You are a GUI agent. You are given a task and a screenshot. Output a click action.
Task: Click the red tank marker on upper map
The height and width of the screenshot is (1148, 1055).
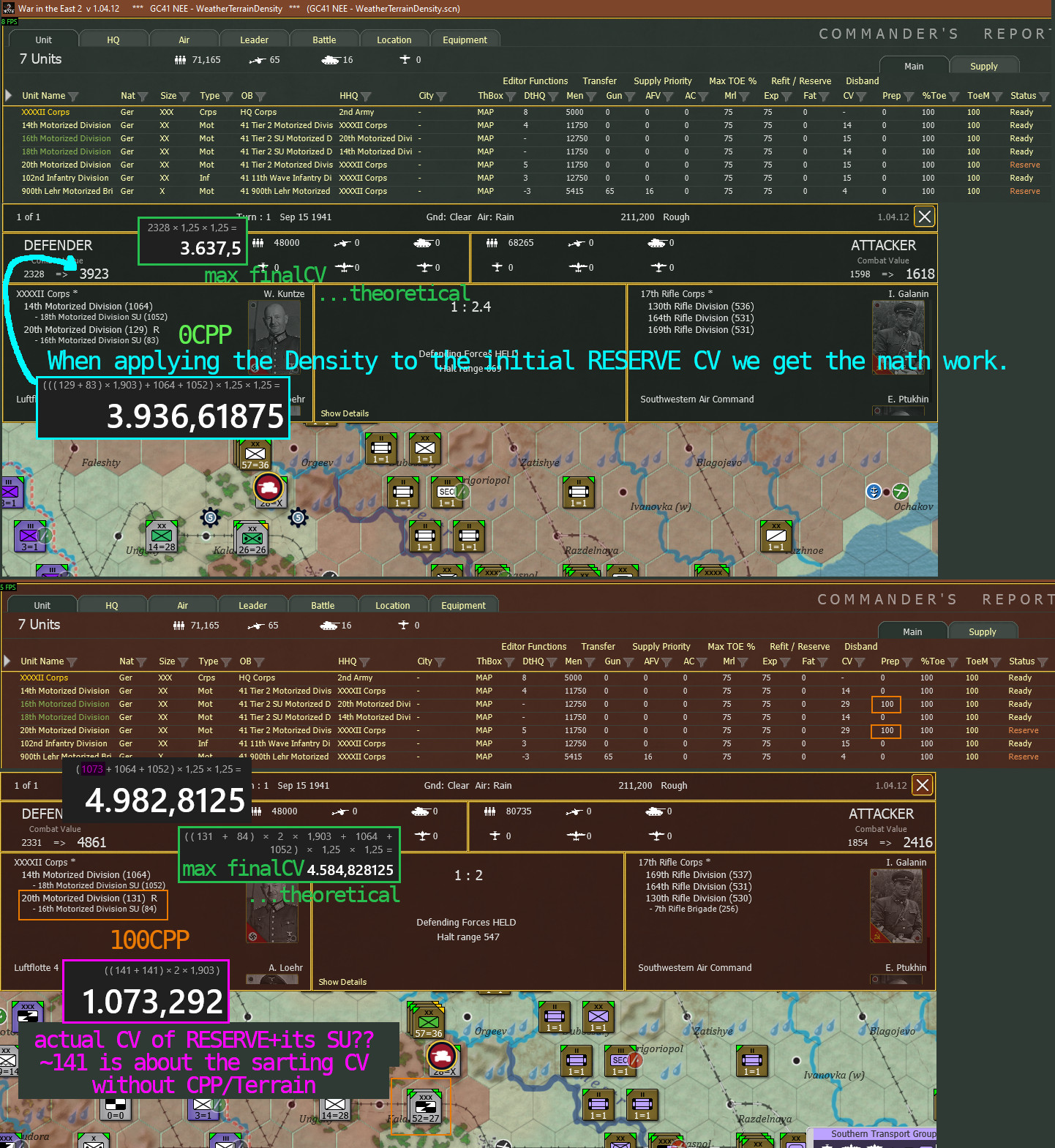(x=269, y=487)
